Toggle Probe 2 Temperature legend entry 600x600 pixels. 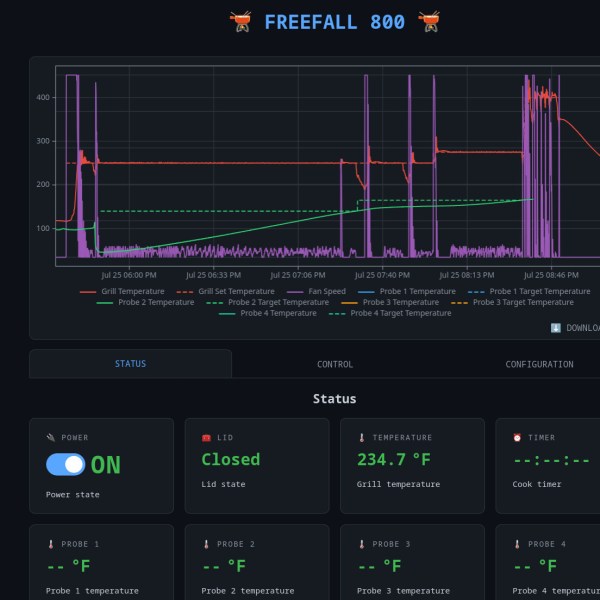pos(145,302)
